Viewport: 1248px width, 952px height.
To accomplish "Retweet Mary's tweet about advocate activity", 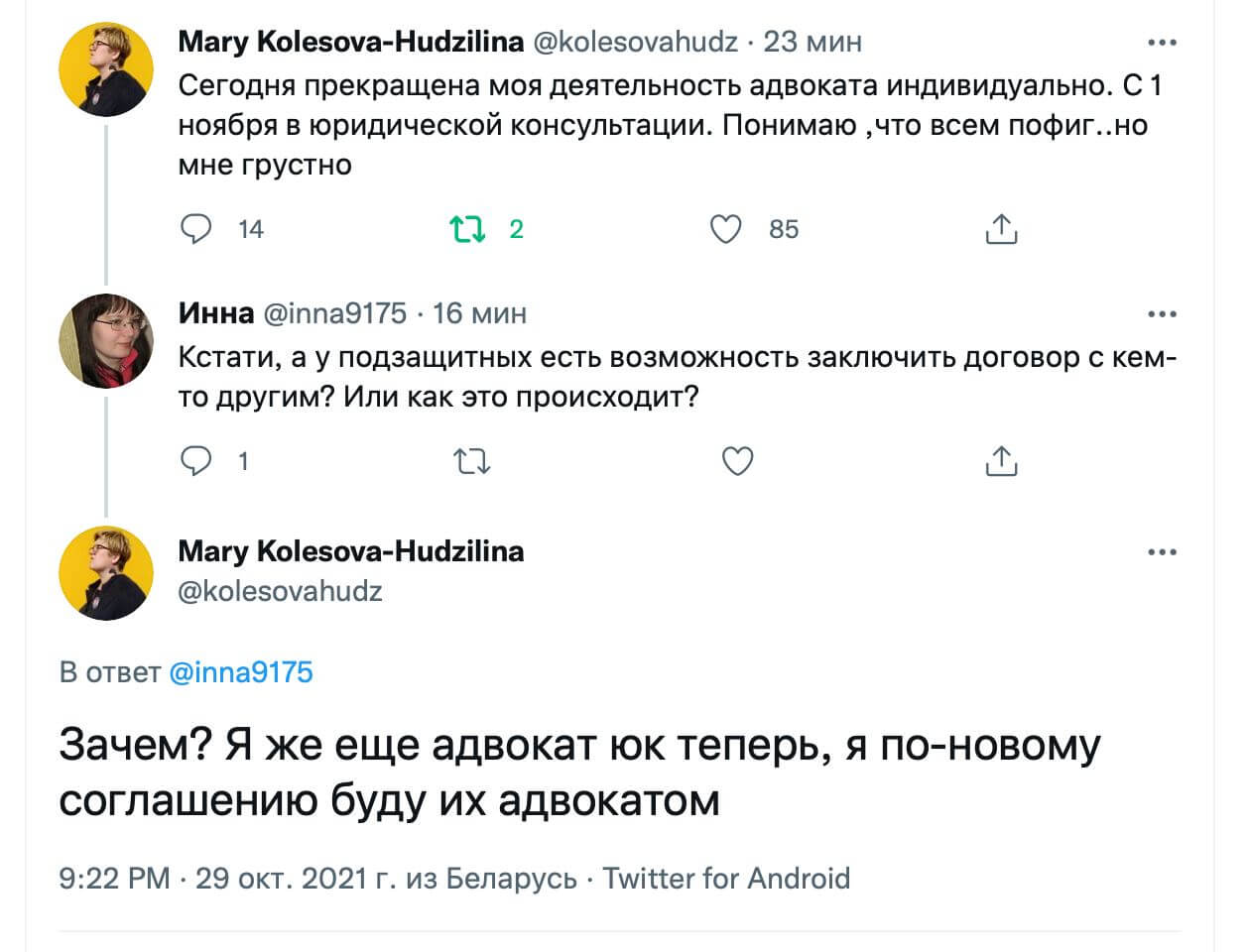I will coord(467,229).
